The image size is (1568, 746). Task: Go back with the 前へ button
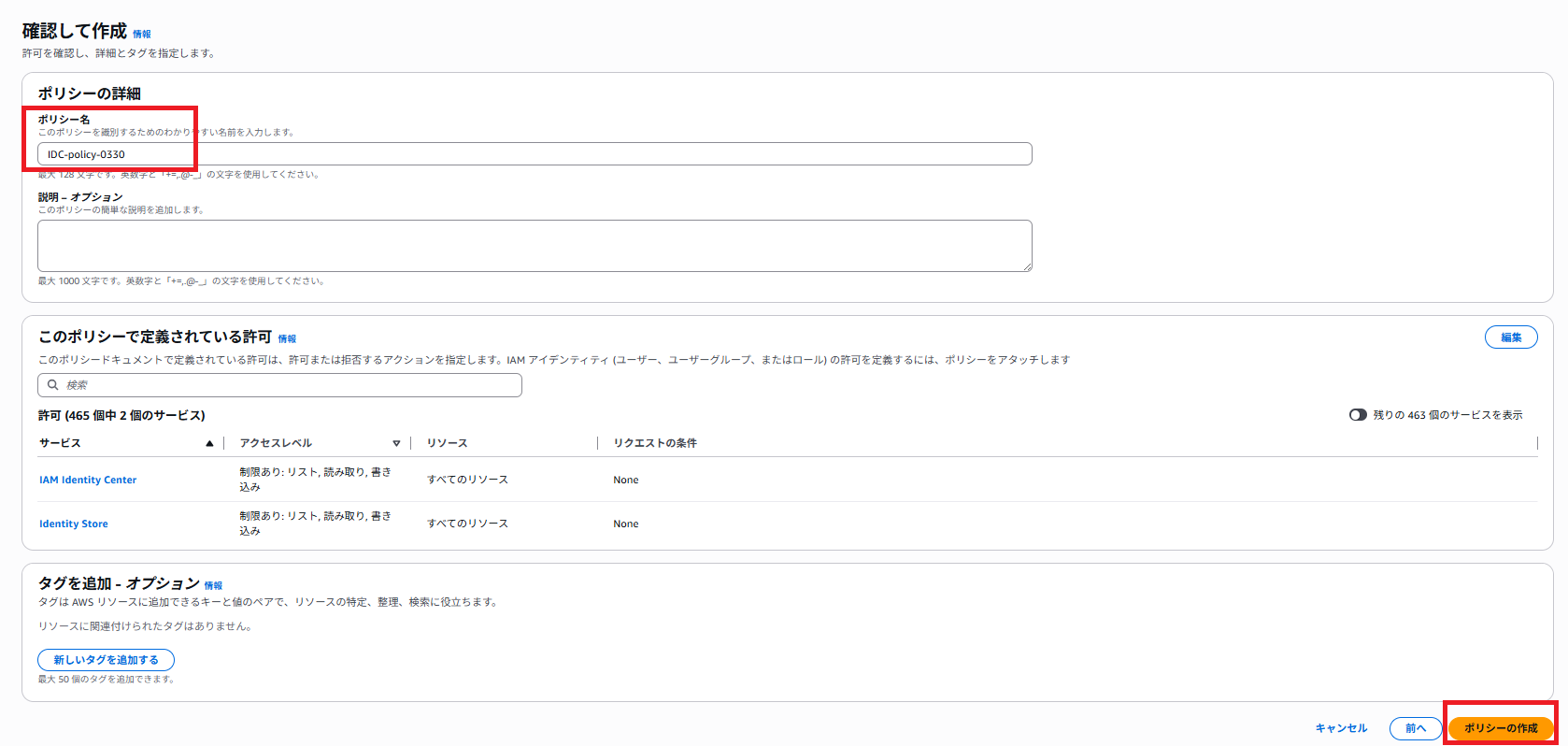click(1416, 728)
